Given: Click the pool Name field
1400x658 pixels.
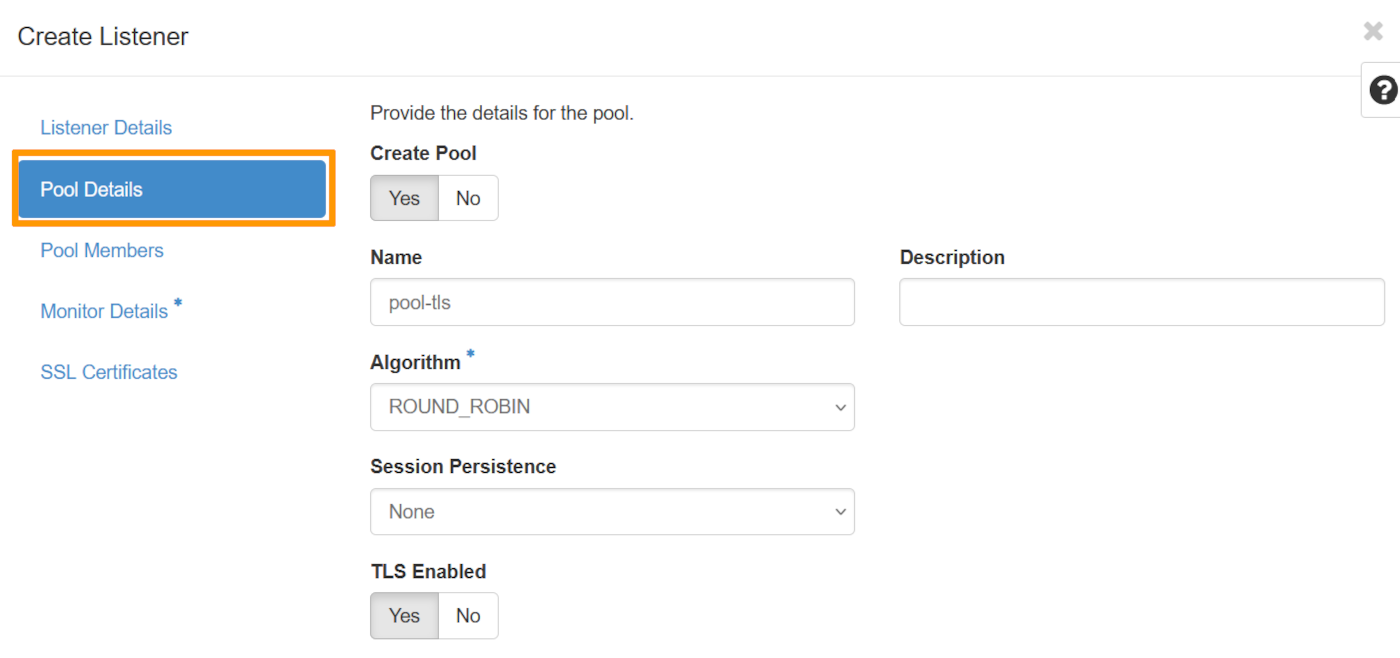Looking at the screenshot, I should coord(612,302).
